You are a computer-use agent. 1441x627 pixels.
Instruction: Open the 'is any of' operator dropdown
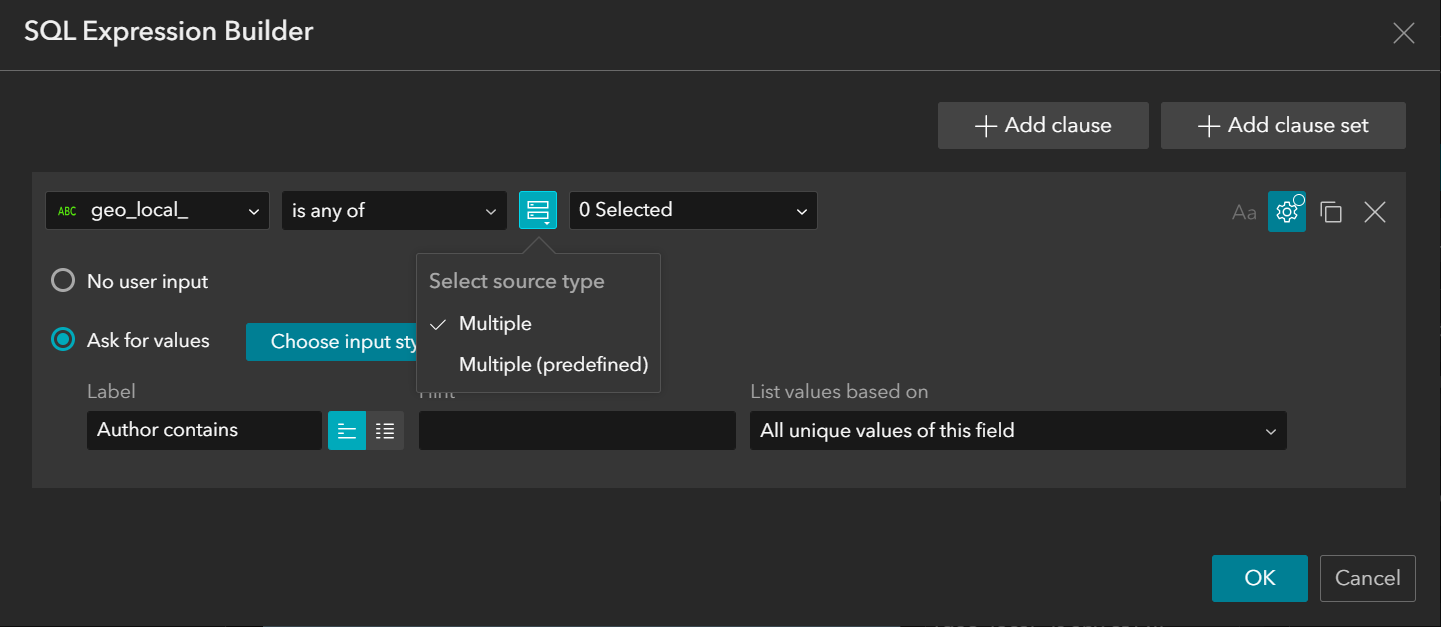tap(394, 211)
